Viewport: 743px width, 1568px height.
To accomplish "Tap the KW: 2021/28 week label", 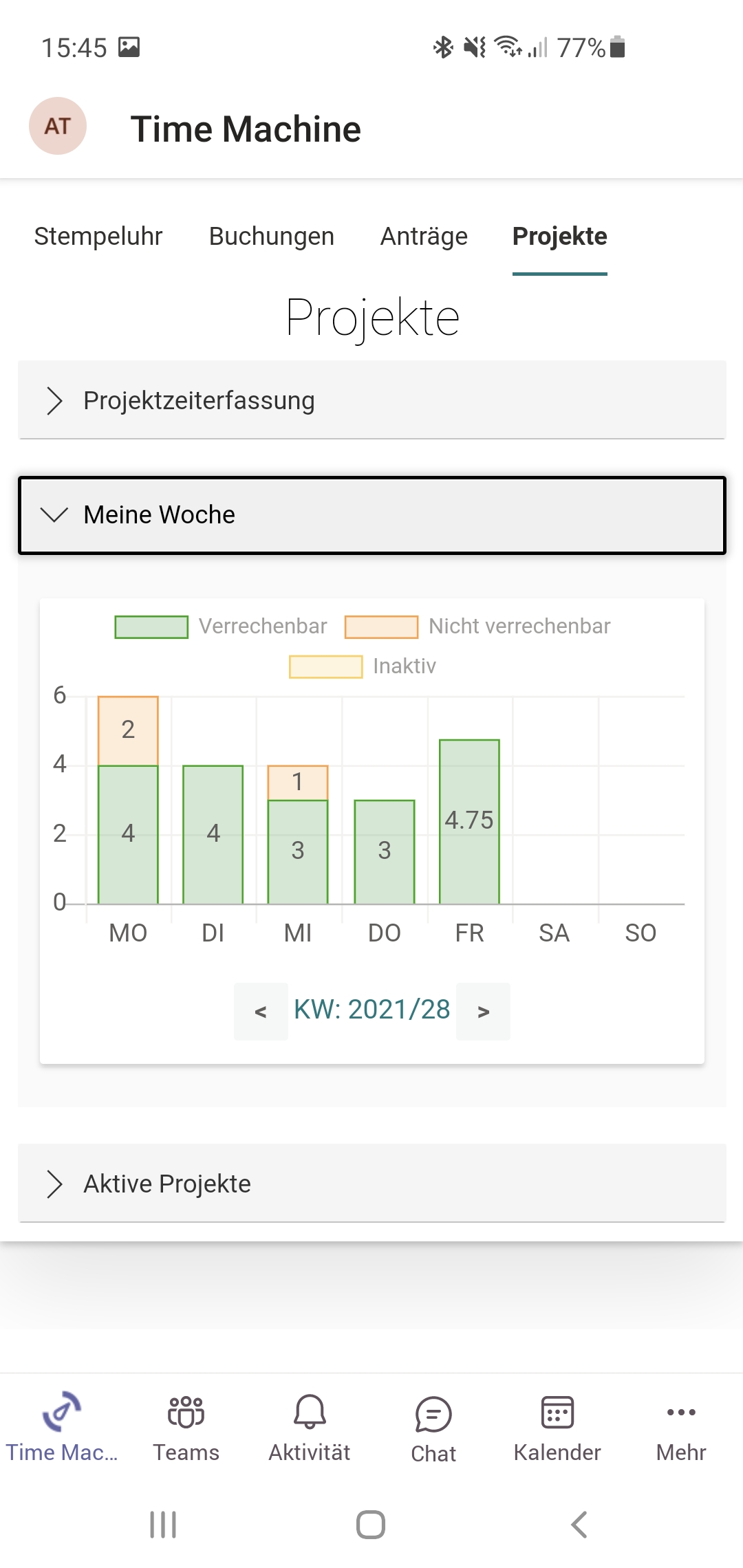I will (371, 1010).
